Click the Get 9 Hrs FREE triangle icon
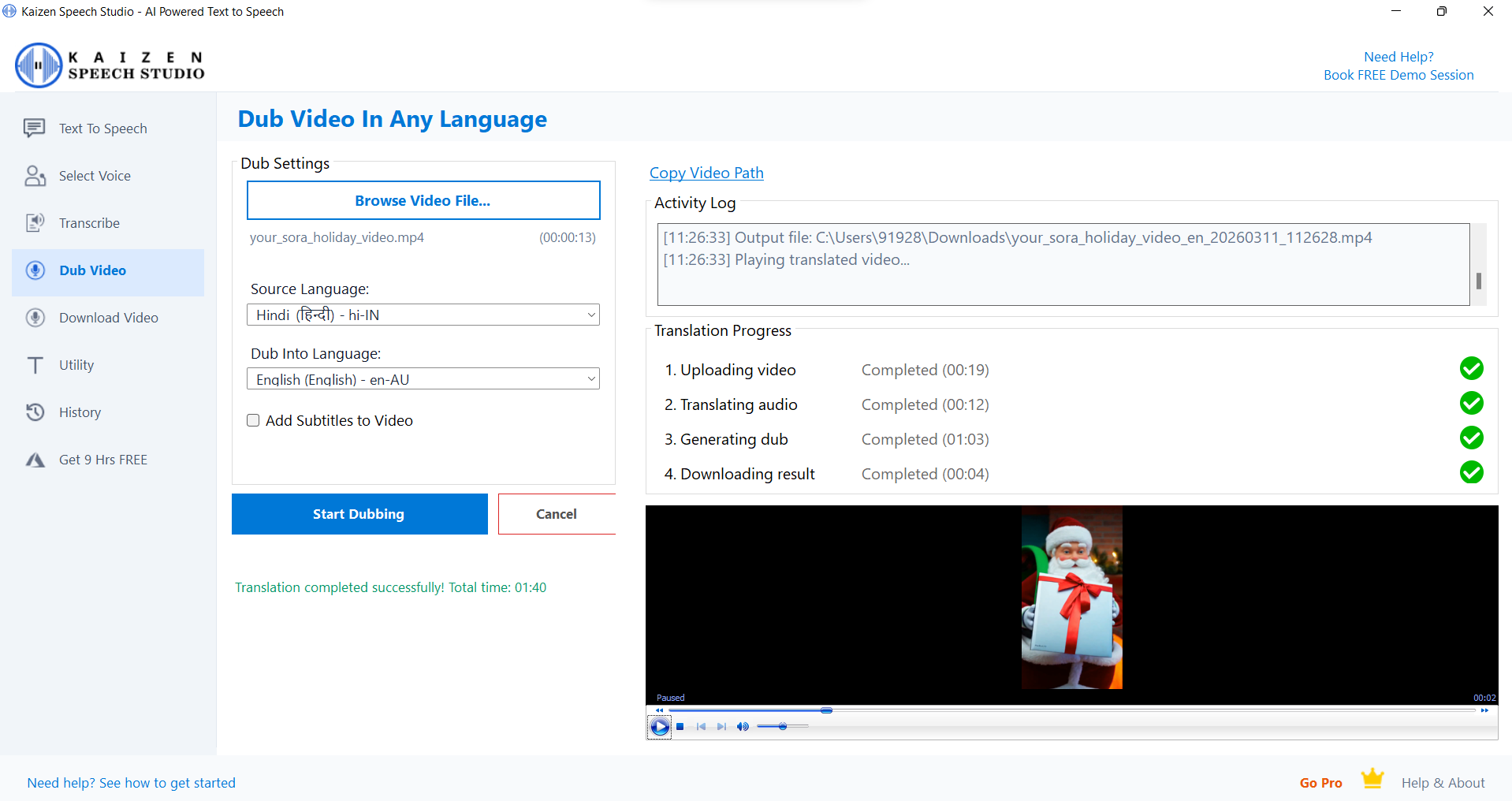Image resolution: width=1512 pixels, height=801 pixels. [35, 459]
